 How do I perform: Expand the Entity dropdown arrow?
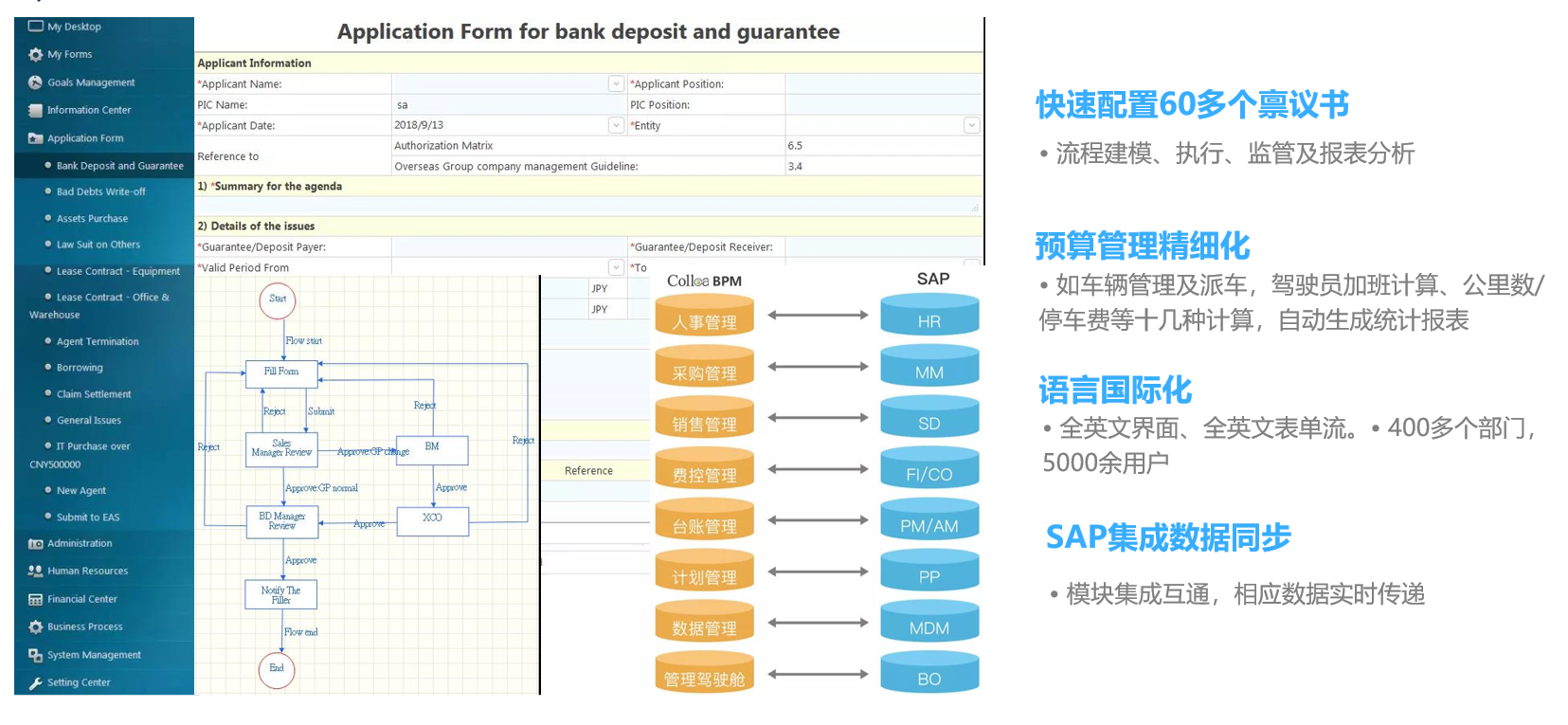(971, 125)
